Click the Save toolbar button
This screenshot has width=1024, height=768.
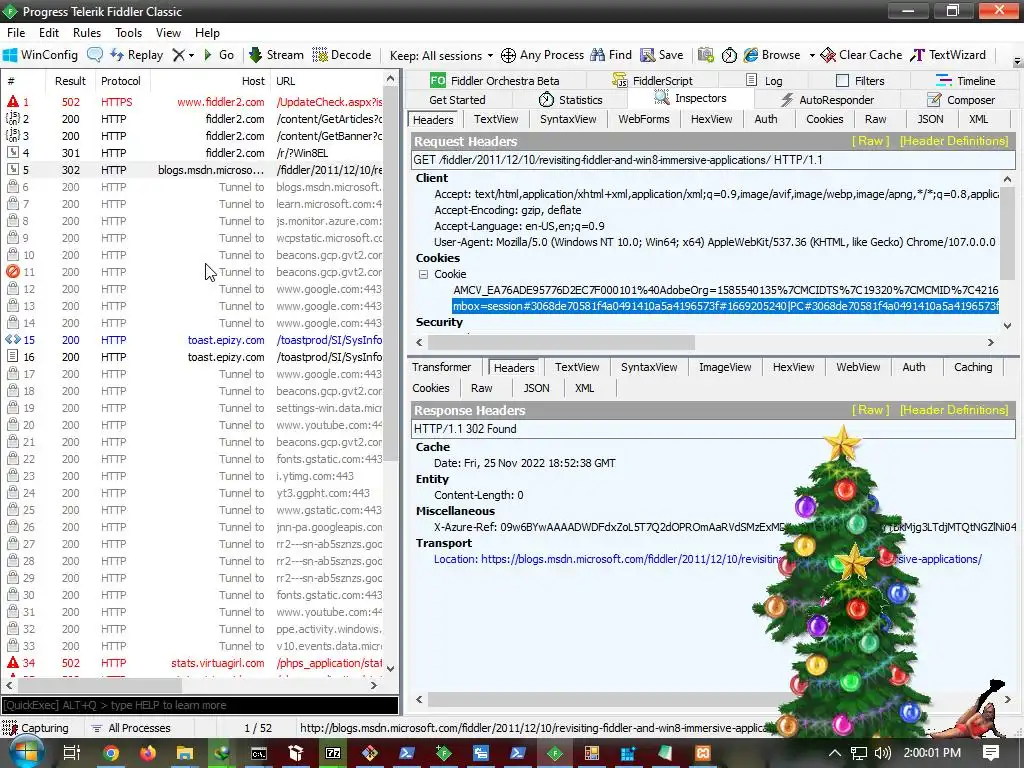coord(662,55)
